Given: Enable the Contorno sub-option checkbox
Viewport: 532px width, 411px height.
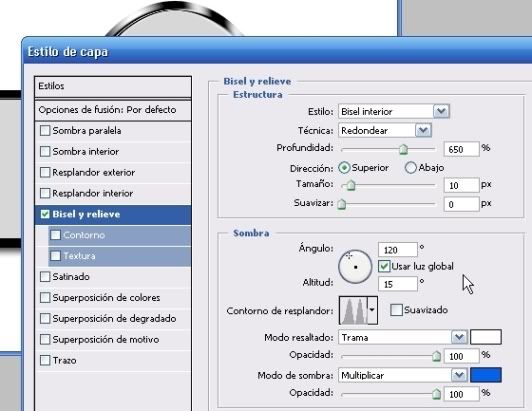Looking at the screenshot, I should click(x=56, y=235).
